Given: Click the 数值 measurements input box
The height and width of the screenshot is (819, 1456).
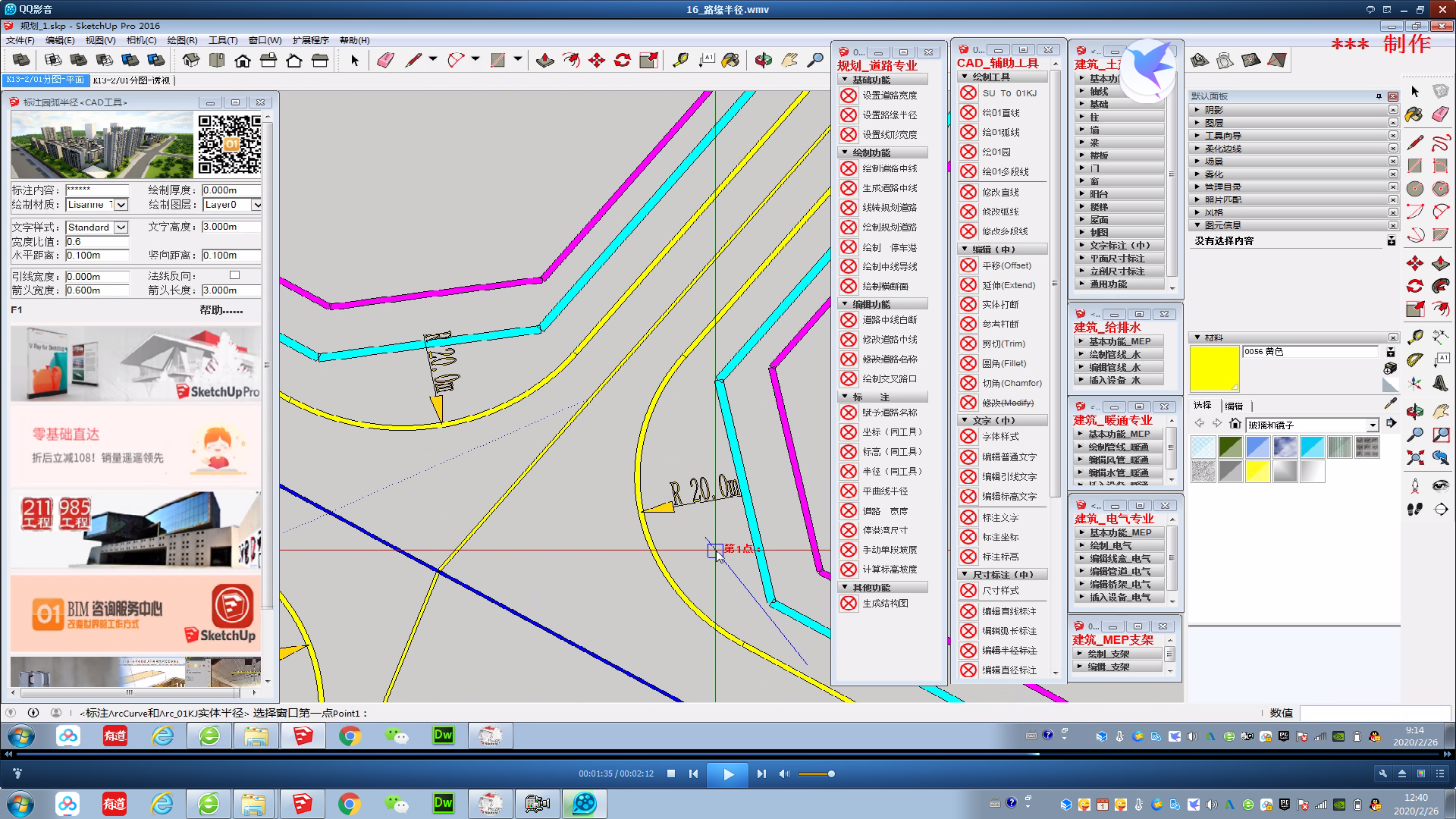Looking at the screenshot, I should (x=1375, y=713).
